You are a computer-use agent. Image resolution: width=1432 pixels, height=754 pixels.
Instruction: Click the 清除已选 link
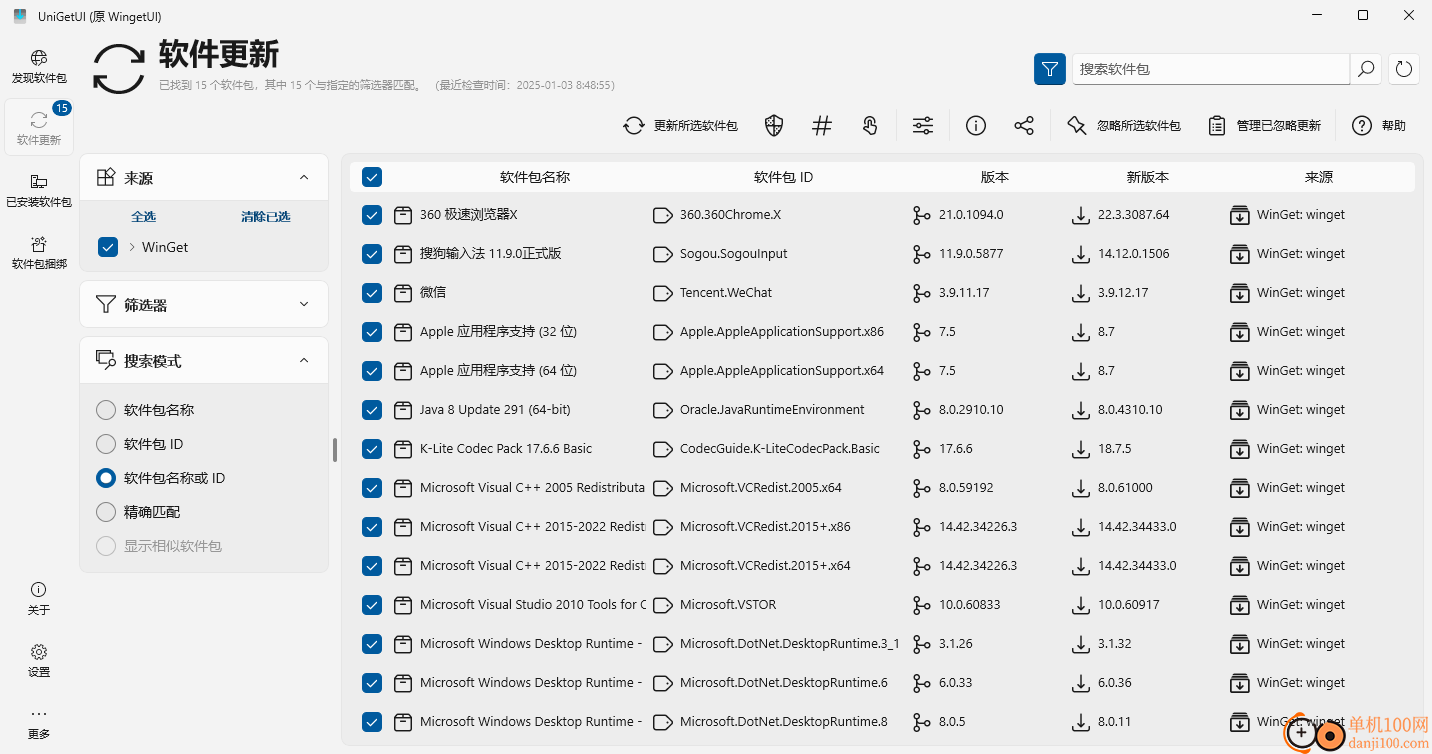(x=265, y=216)
